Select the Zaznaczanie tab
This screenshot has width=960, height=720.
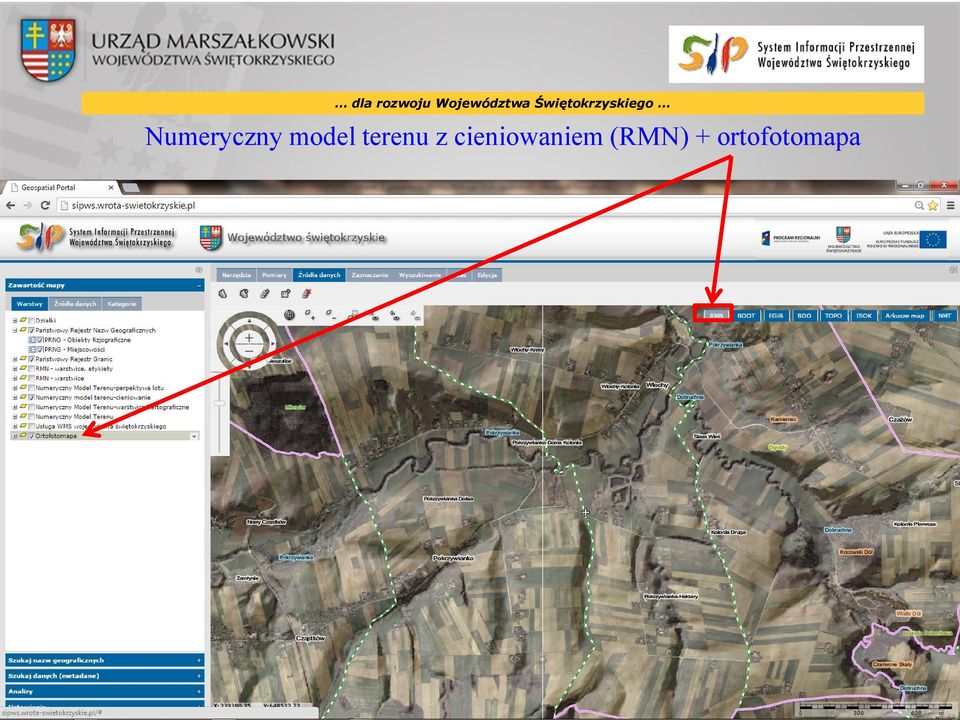[x=370, y=276]
